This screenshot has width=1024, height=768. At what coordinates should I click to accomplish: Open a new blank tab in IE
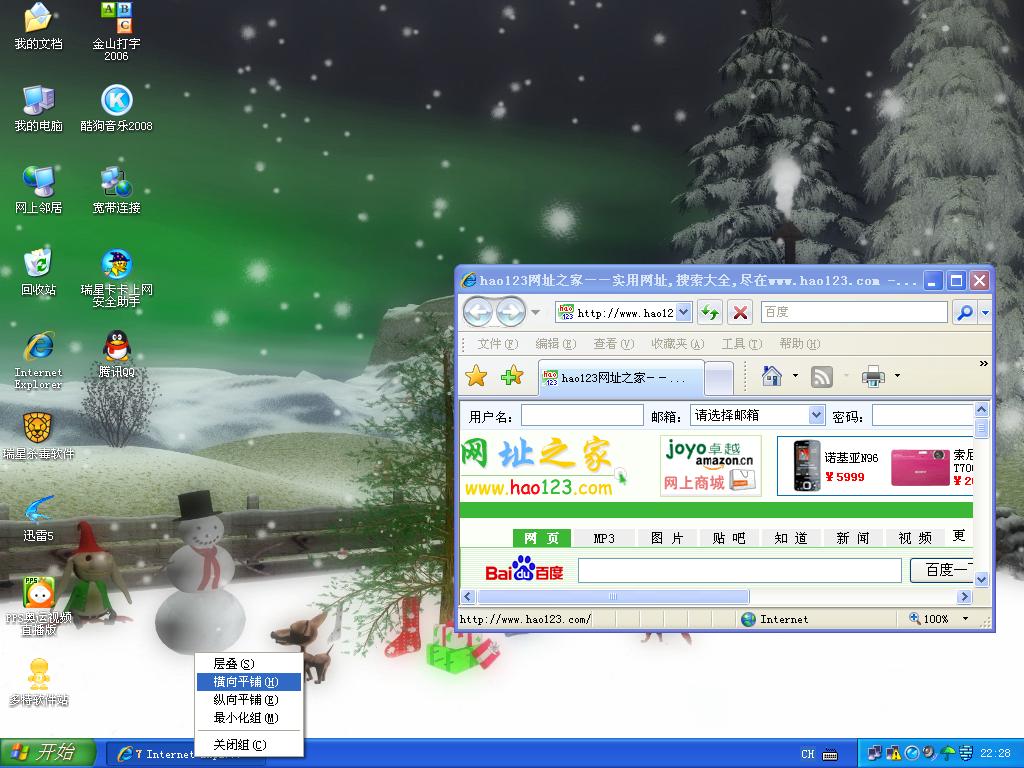click(x=719, y=378)
